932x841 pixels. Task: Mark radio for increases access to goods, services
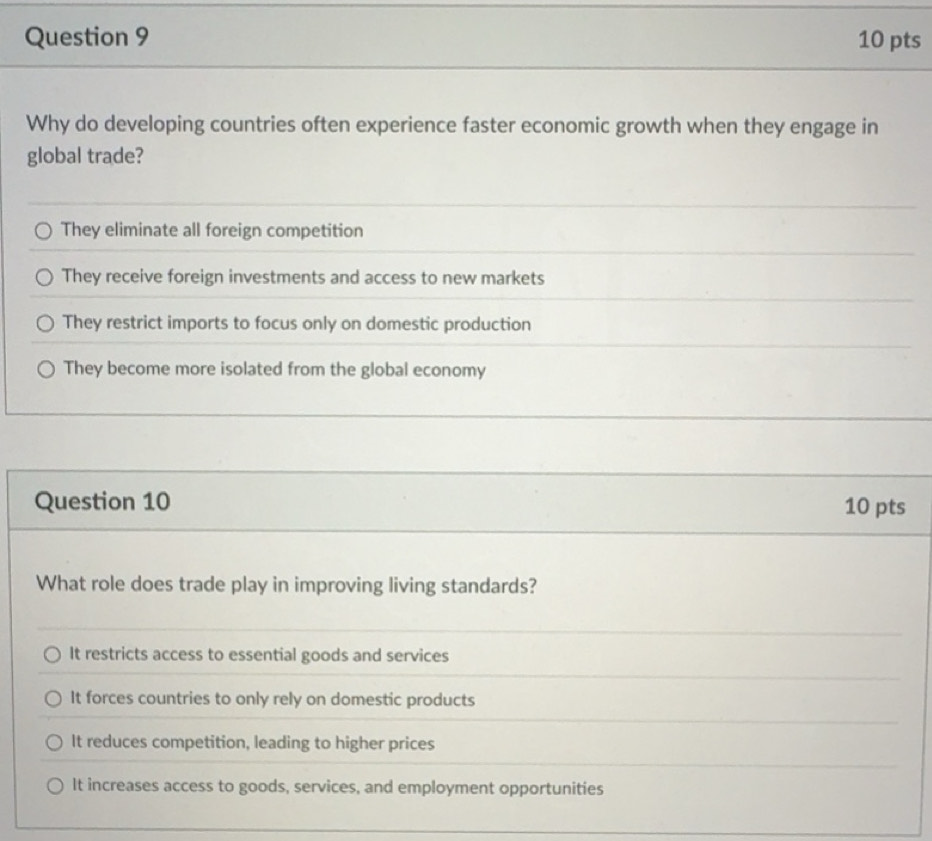(55, 788)
